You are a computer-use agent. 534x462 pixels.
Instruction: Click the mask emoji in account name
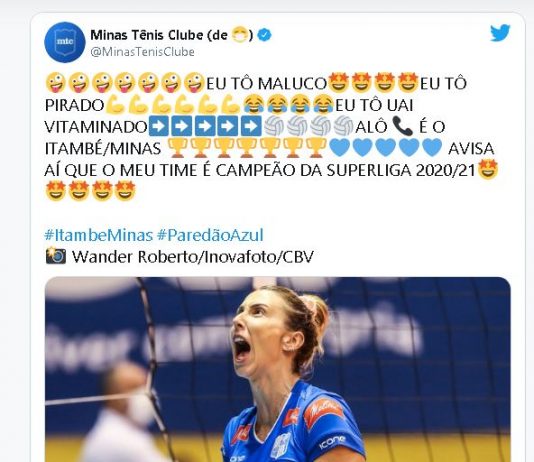tap(240, 35)
